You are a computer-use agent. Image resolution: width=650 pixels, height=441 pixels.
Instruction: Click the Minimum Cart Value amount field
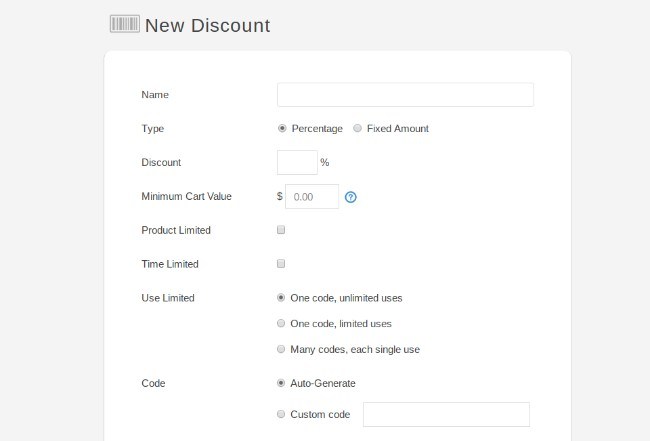312,197
